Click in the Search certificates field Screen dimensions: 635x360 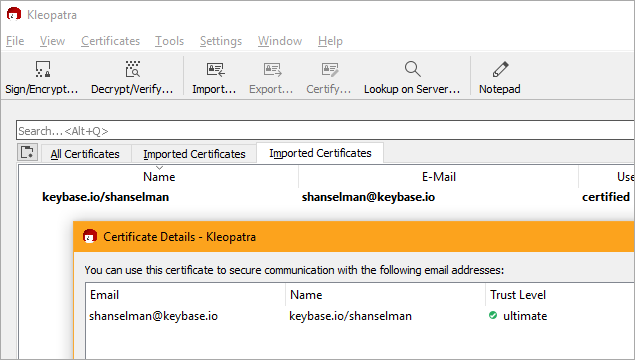(325, 130)
